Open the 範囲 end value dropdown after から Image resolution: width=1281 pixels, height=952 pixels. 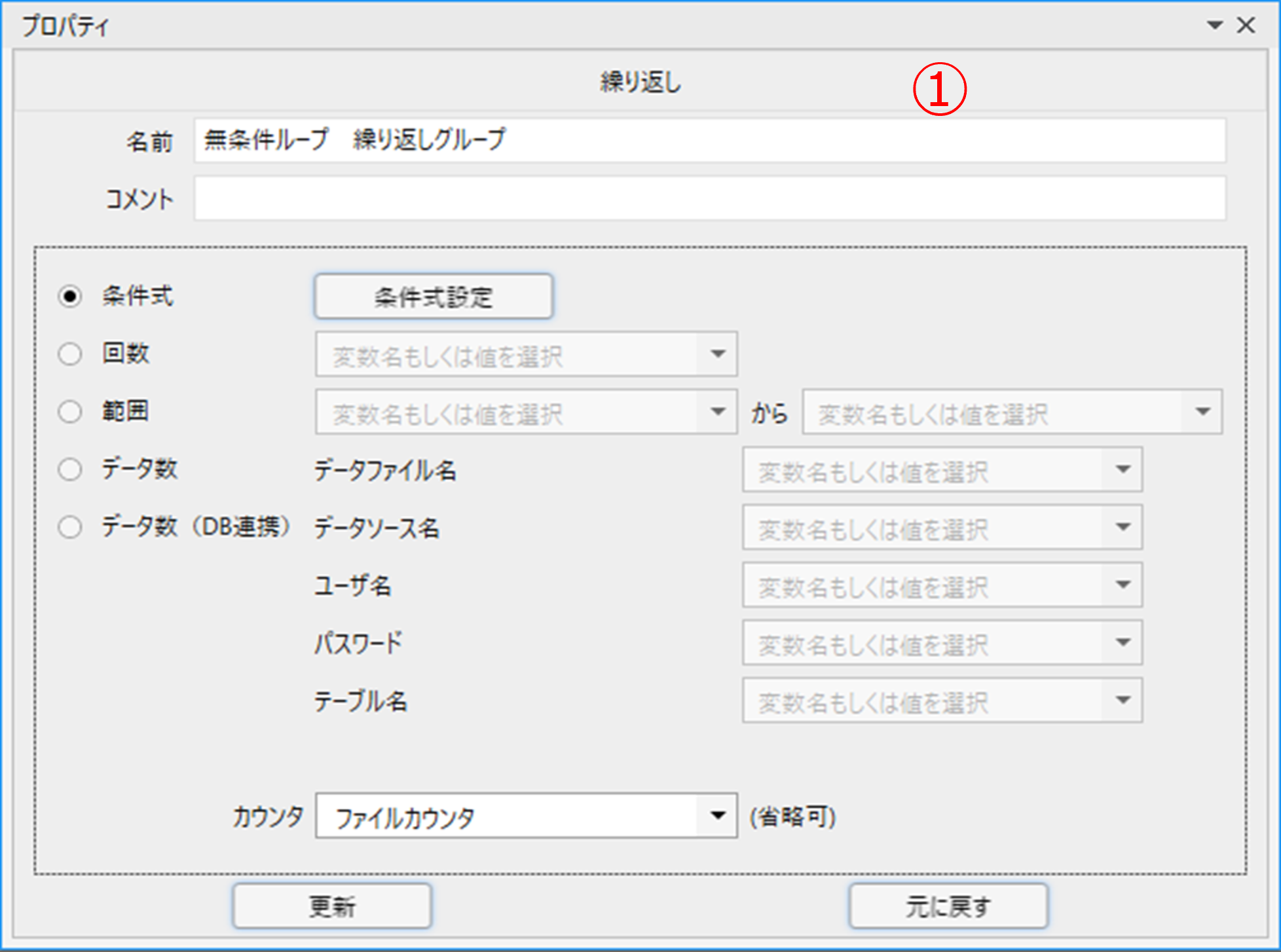[x=1202, y=412]
